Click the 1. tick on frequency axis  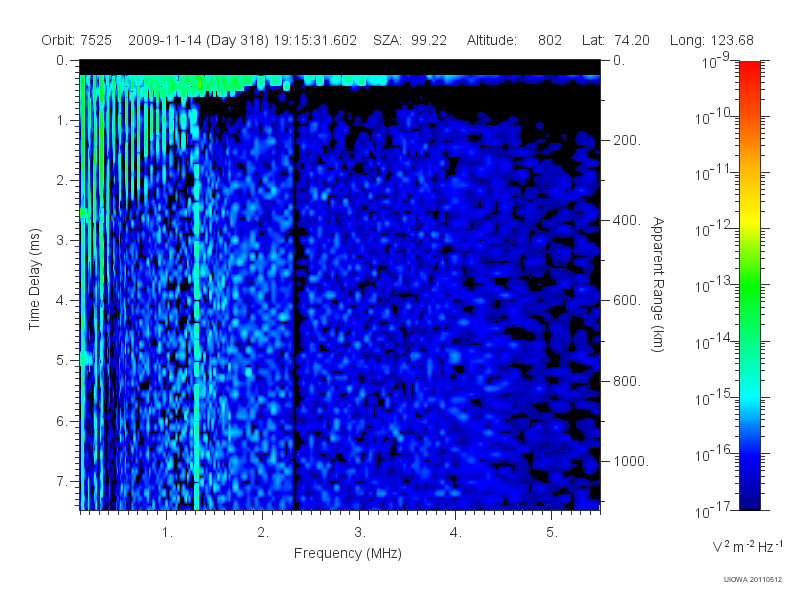click(167, 533)
